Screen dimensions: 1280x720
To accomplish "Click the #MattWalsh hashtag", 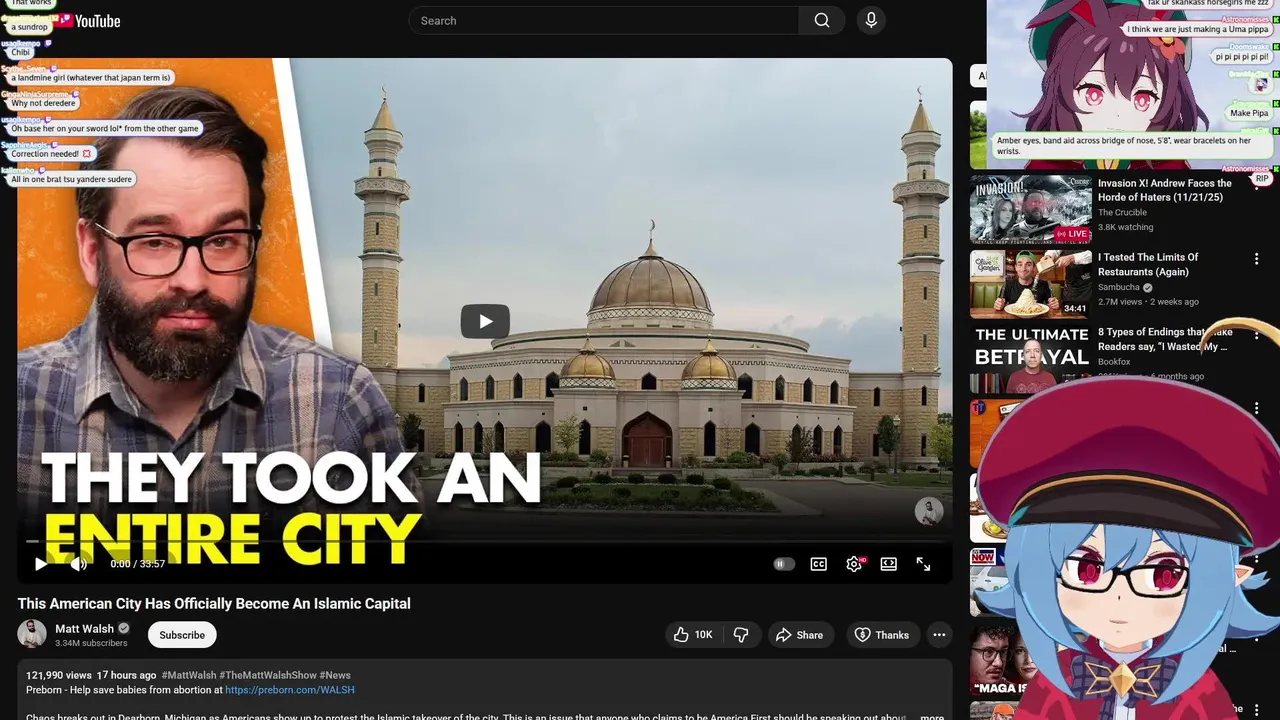I will click(x=188, y=675).
